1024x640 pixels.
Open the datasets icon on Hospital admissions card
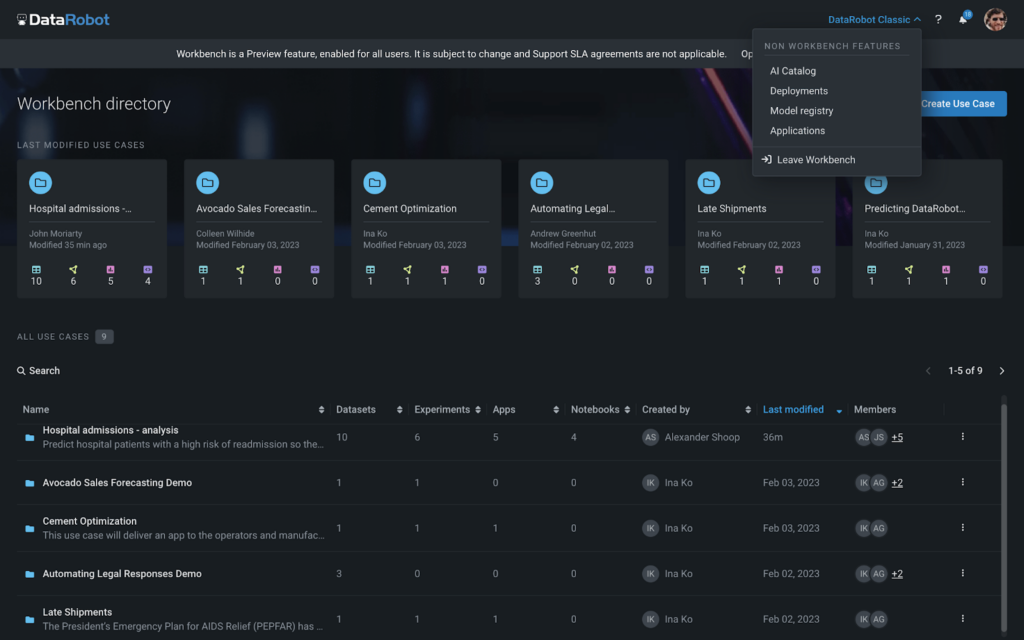click(x=34, y=271)
